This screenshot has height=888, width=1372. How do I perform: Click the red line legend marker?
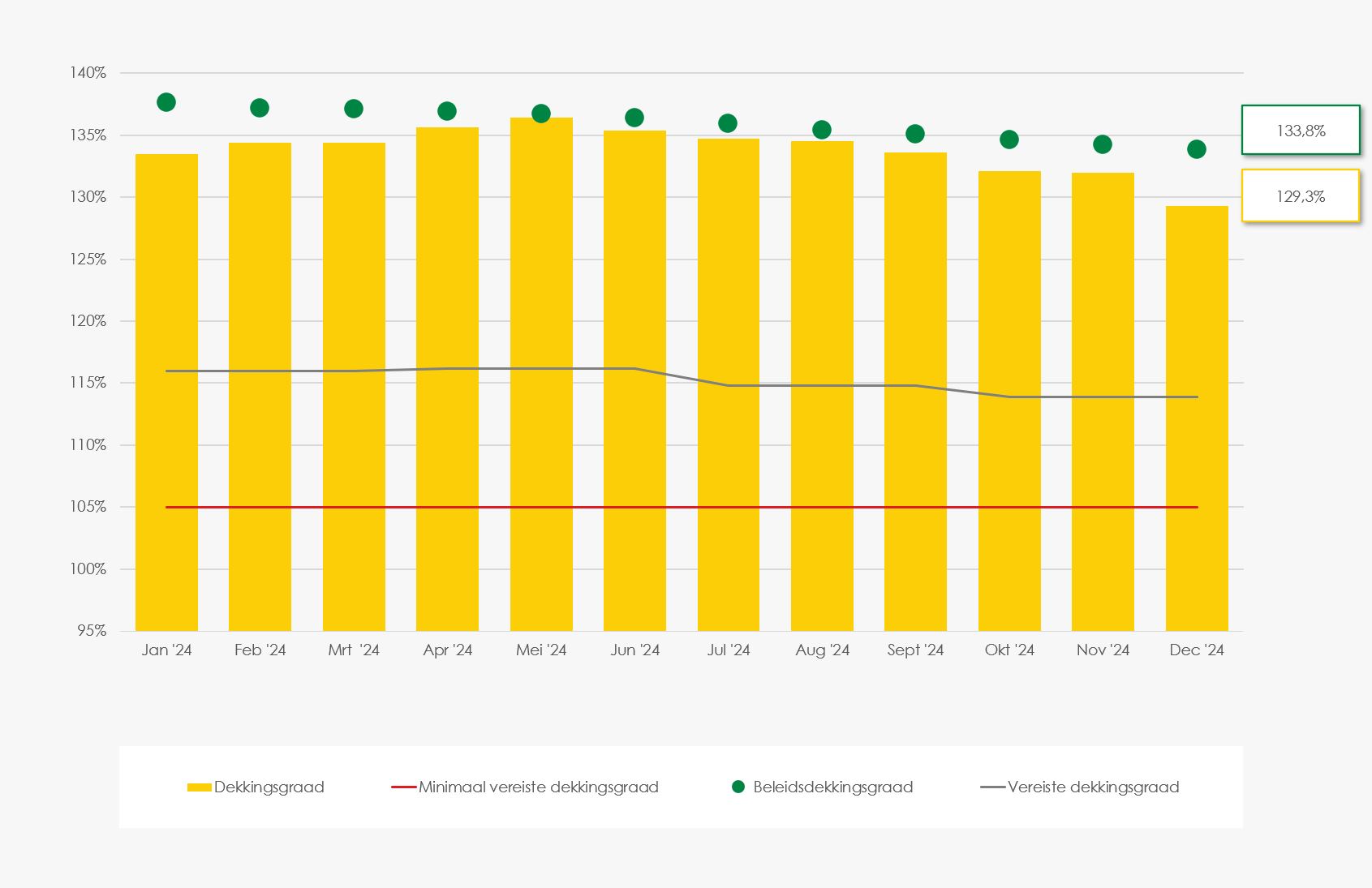click(x=403, y=787)
